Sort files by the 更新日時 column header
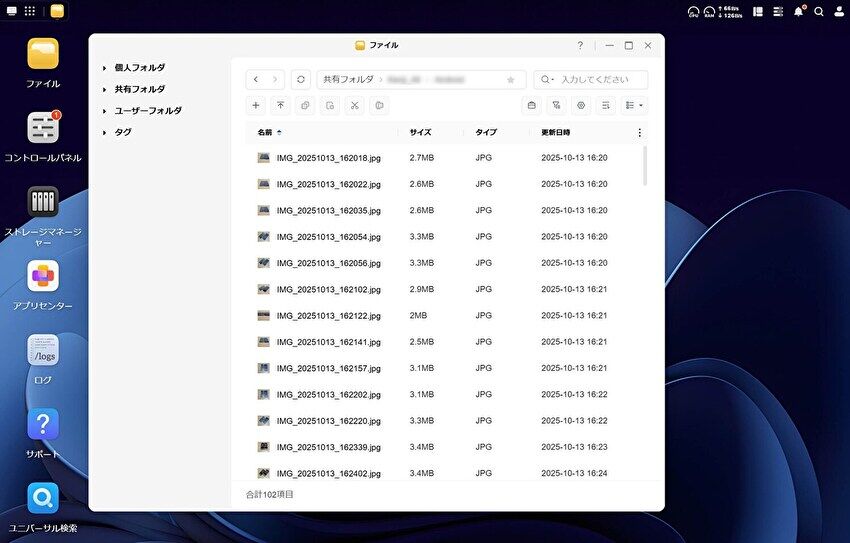 (556, 132)
